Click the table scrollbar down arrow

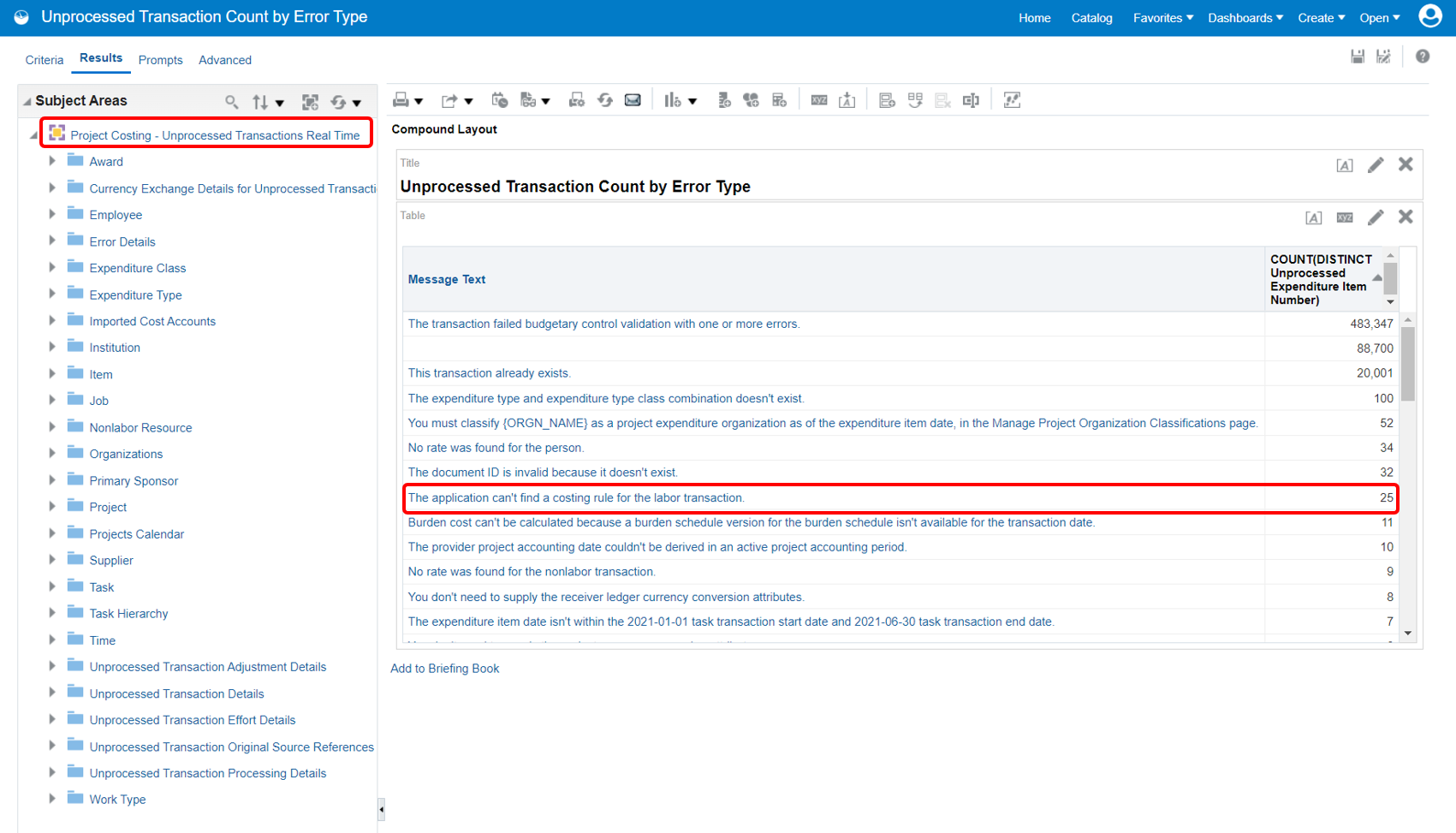tap(1408, 634)
